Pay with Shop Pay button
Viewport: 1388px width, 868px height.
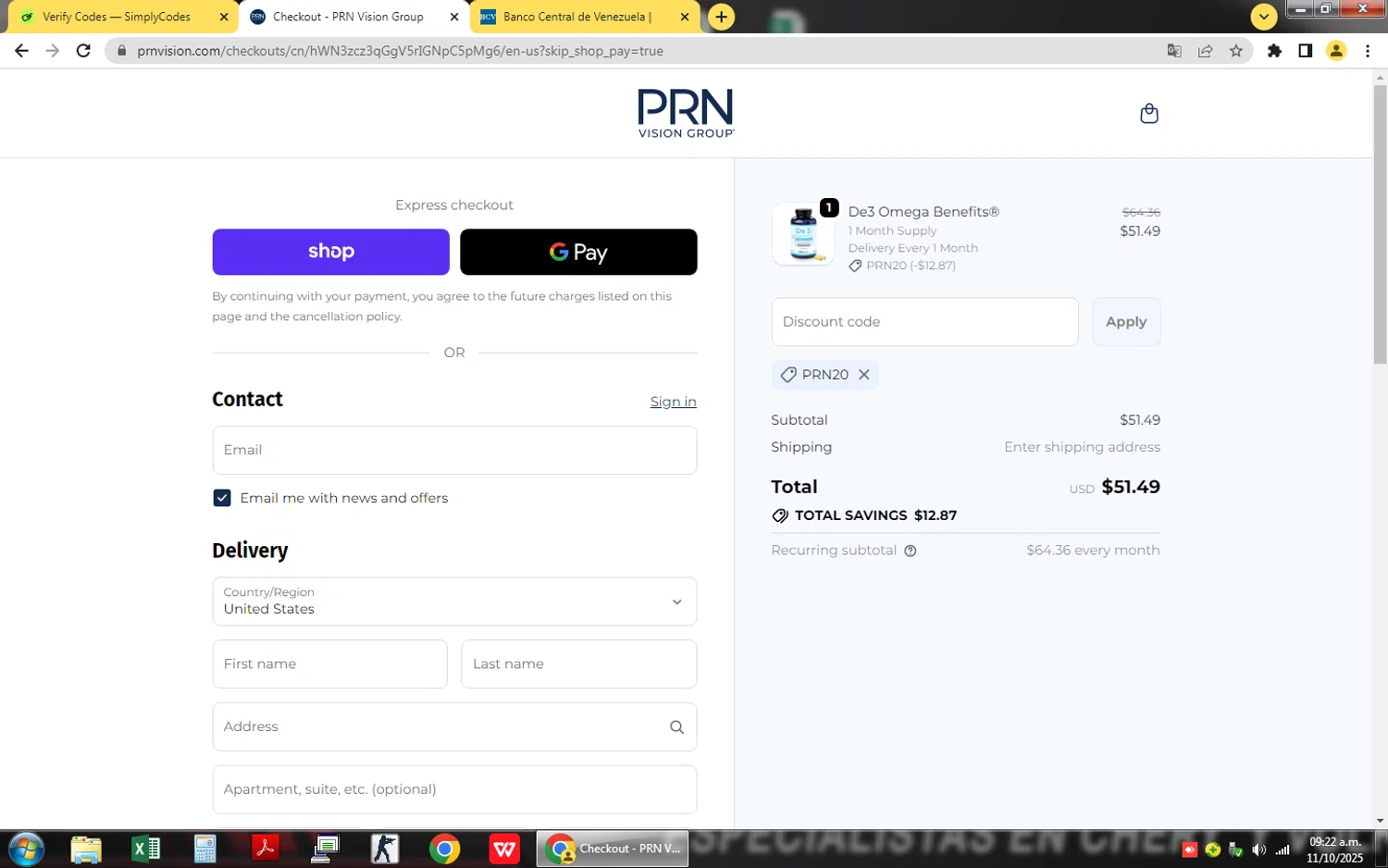point(330,252)
